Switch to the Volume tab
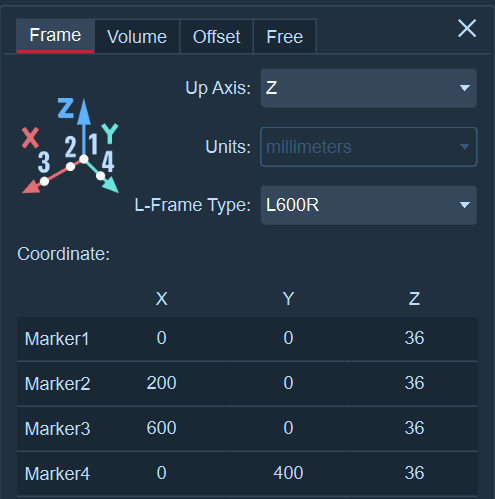The height and width of the screenshot is (499, 495). pos(137,36)
